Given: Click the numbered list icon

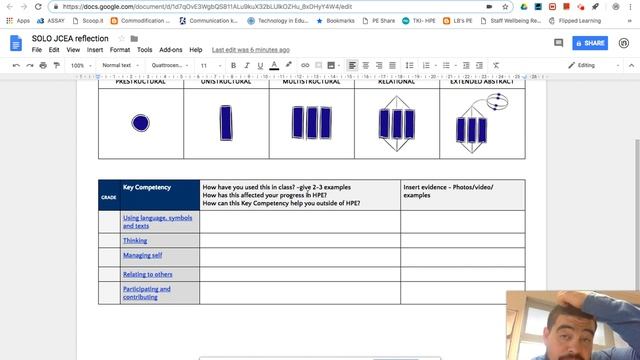Looking at the screenshot, I should tap(426, 65).
